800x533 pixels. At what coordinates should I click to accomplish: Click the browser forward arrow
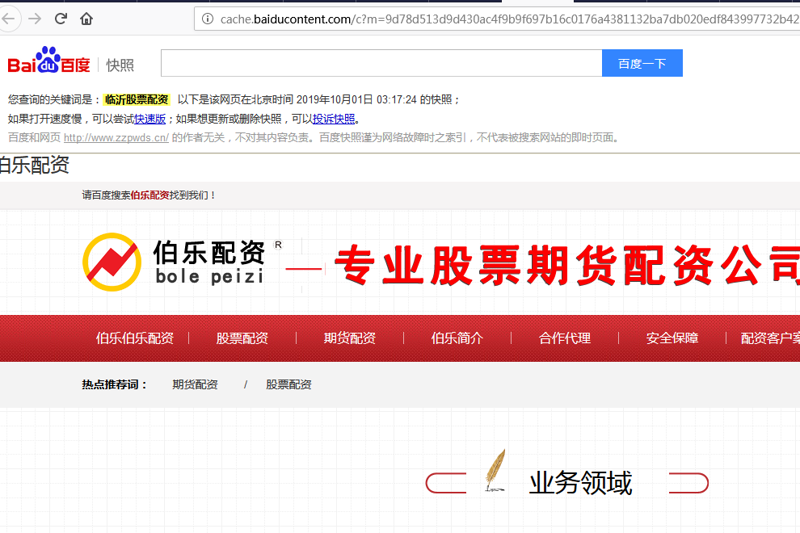[x=35, y=19]
